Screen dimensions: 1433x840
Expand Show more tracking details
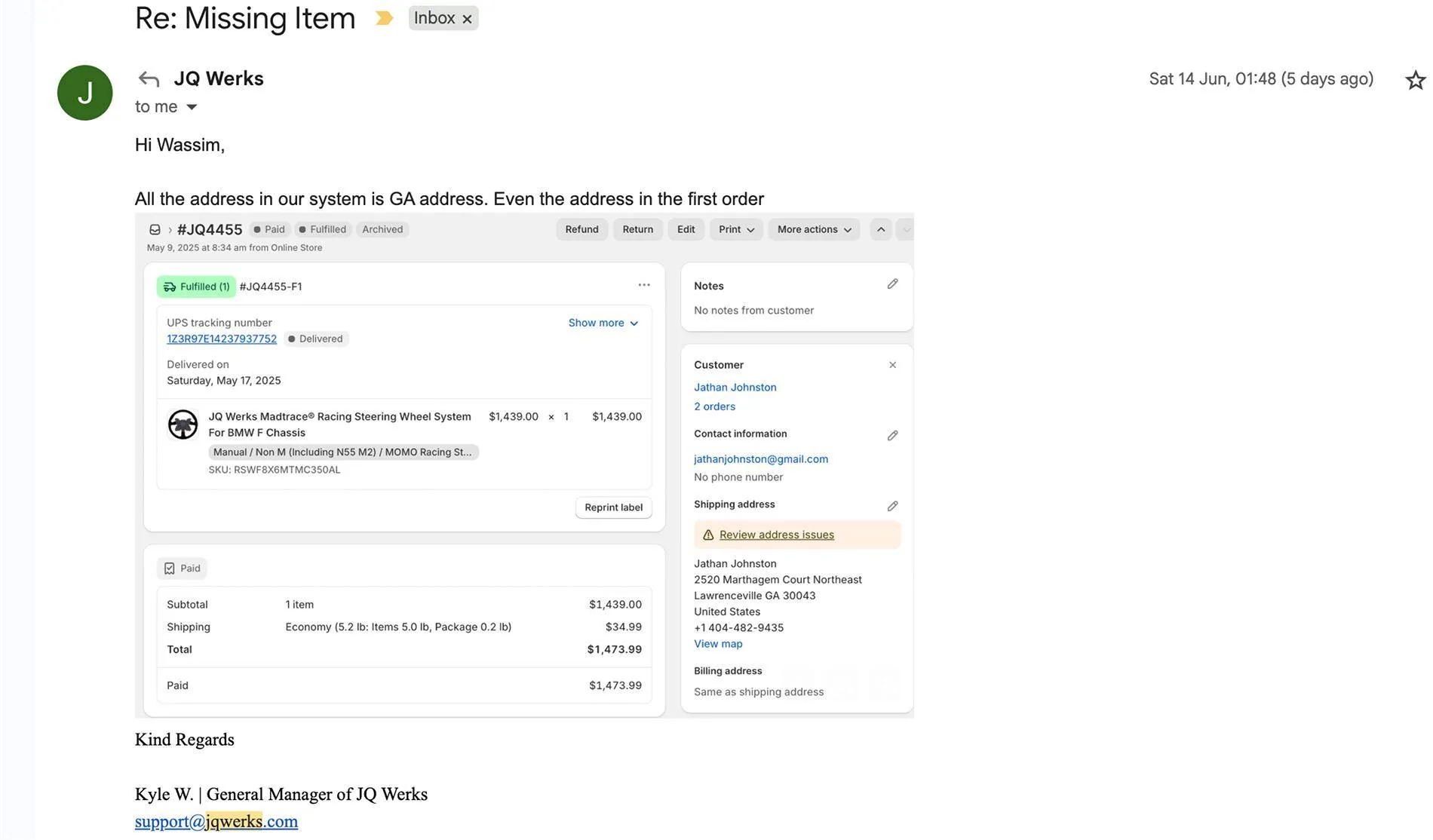pos(603,323)
